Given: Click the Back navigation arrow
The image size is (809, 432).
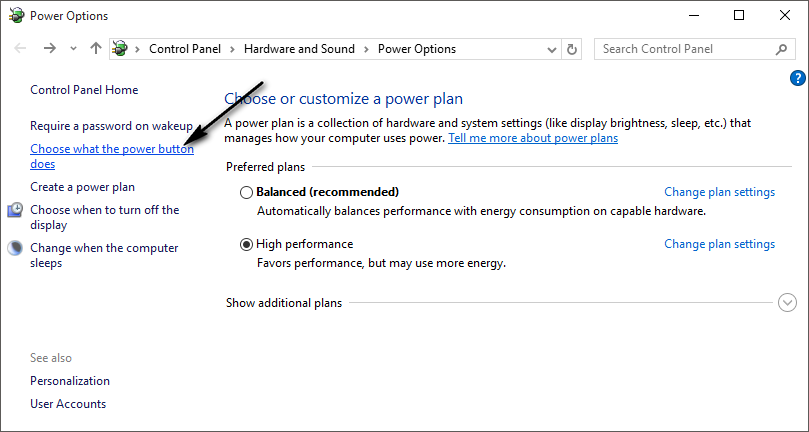Looking at the screenshot, I should 21,49.
